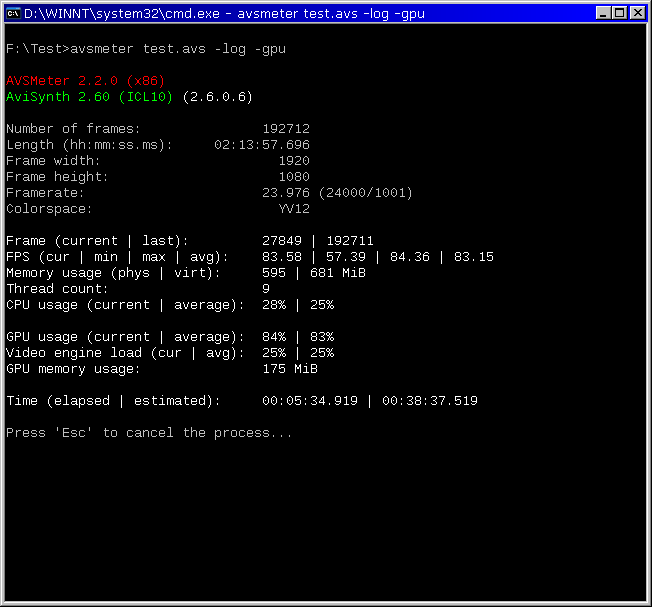The image size is (652, 607).
Task: Click the 'FPS (cur | min | max | avg):' label
Action: pyautogui.click(x=118, y=257)
